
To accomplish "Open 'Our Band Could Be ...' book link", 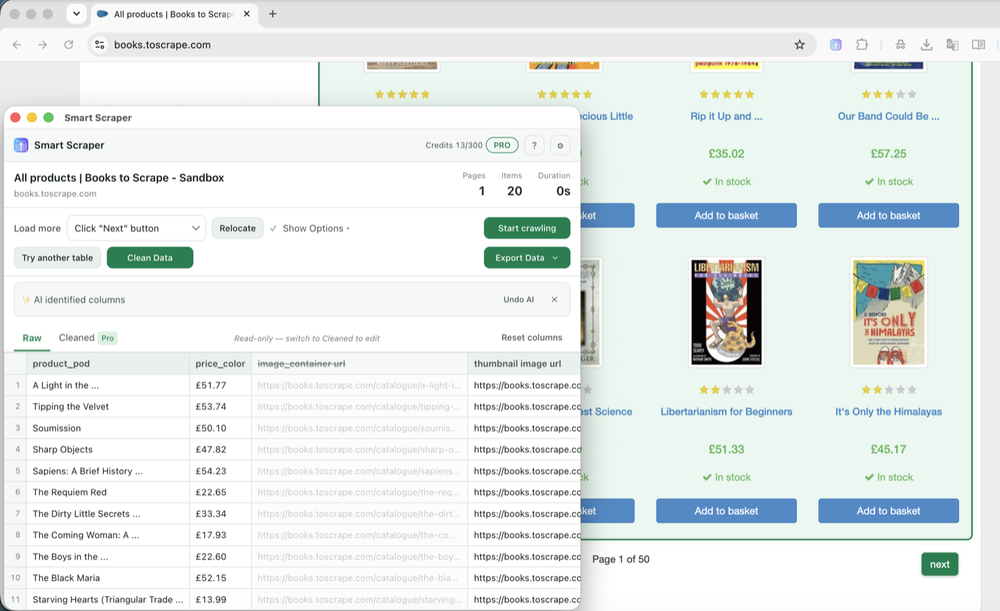I will [x=888, y=116].
